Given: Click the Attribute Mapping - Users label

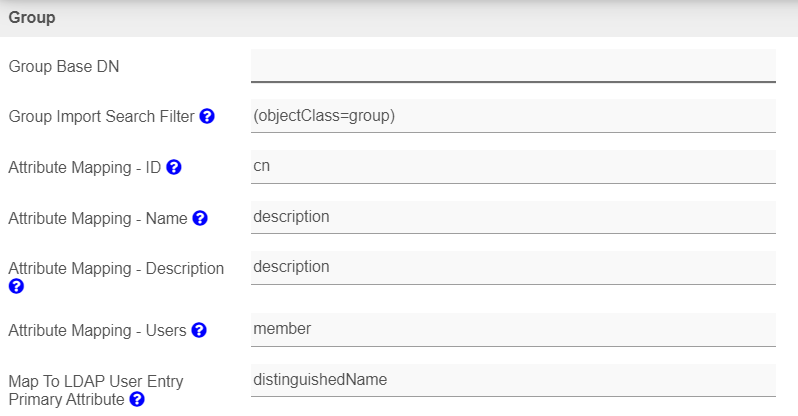Looking at the screenshot, I should pos(97,330).
